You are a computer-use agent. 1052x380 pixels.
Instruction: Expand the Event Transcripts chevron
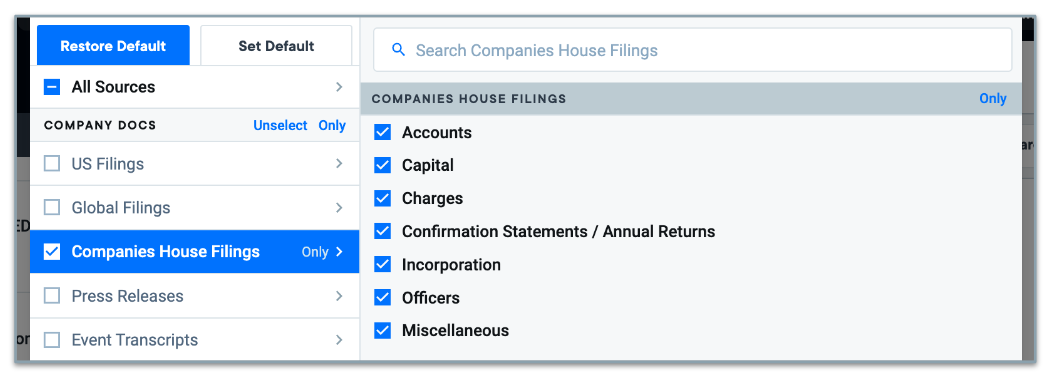[339, 340]
